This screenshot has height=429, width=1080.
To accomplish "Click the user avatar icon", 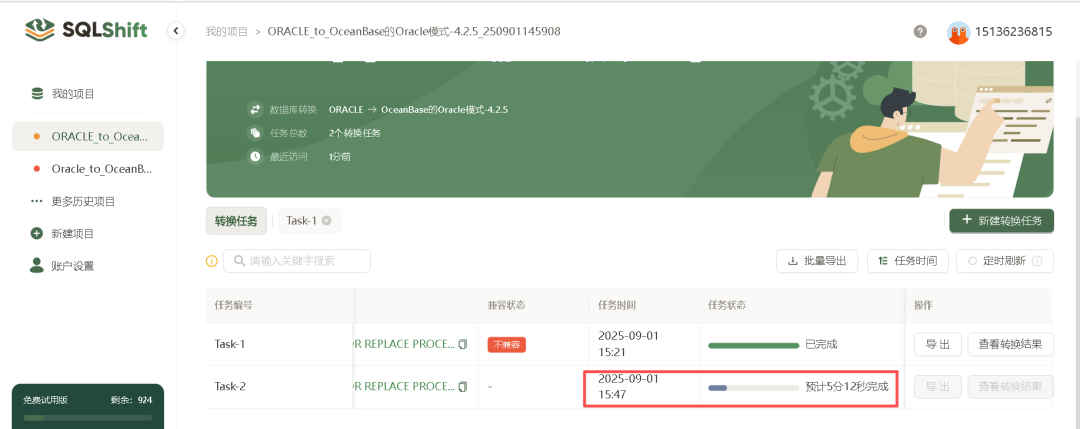I will [958, 32].
